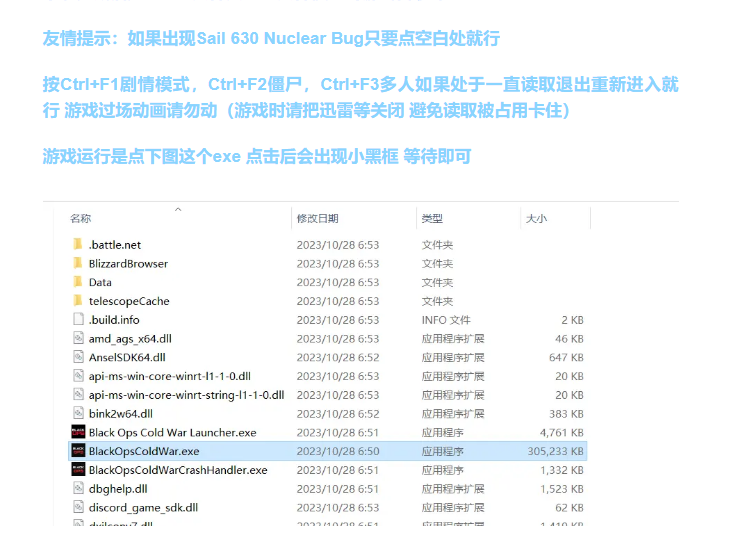Sort files by 类型 column header
The width and height of the screenshot is (734, 555).
(432, 219)
